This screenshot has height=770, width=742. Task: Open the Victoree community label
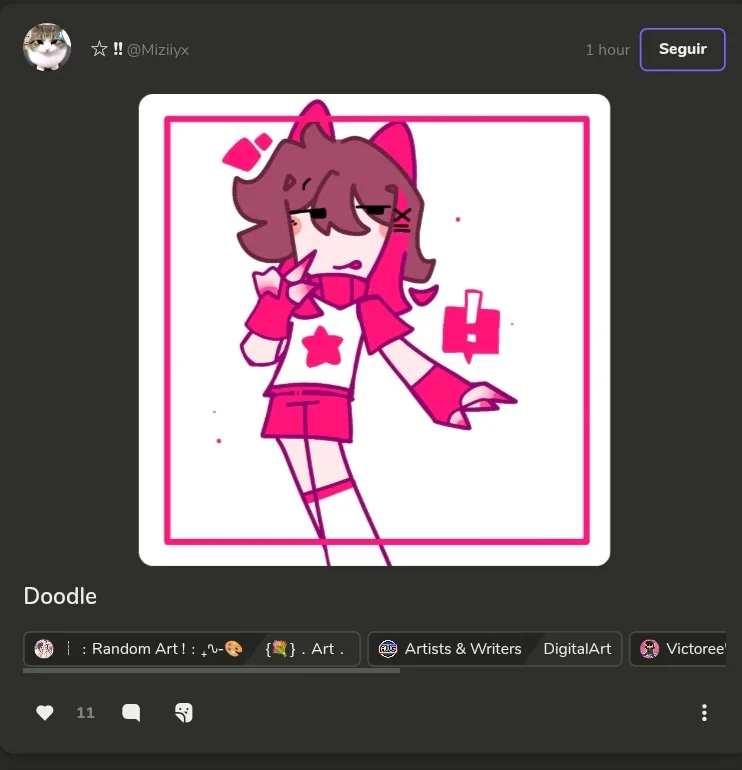coord(695,649)
